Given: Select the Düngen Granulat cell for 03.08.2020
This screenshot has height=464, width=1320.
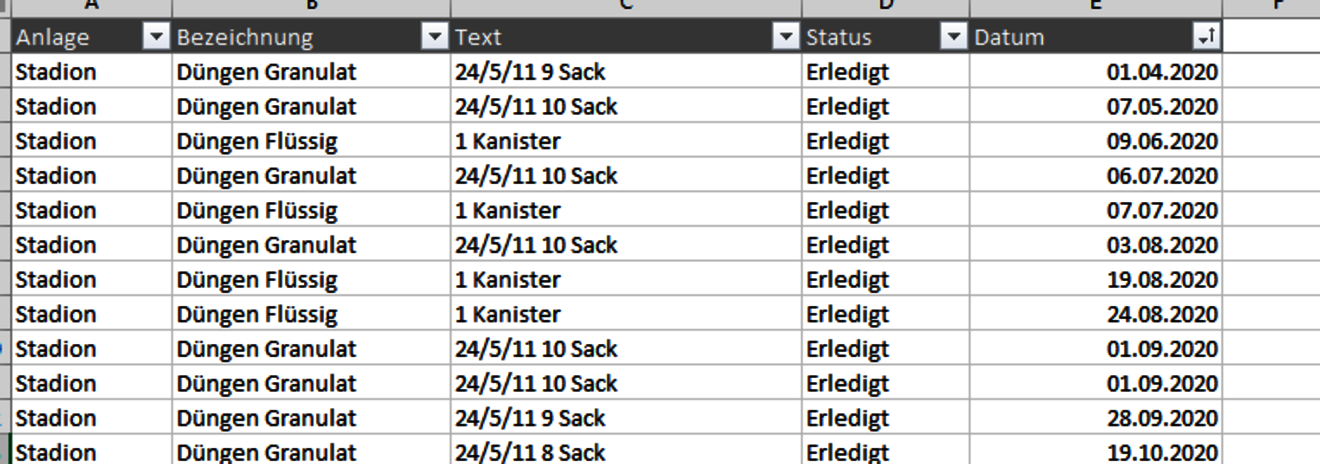Looking at the screenshot, I should tap(311, 245).
